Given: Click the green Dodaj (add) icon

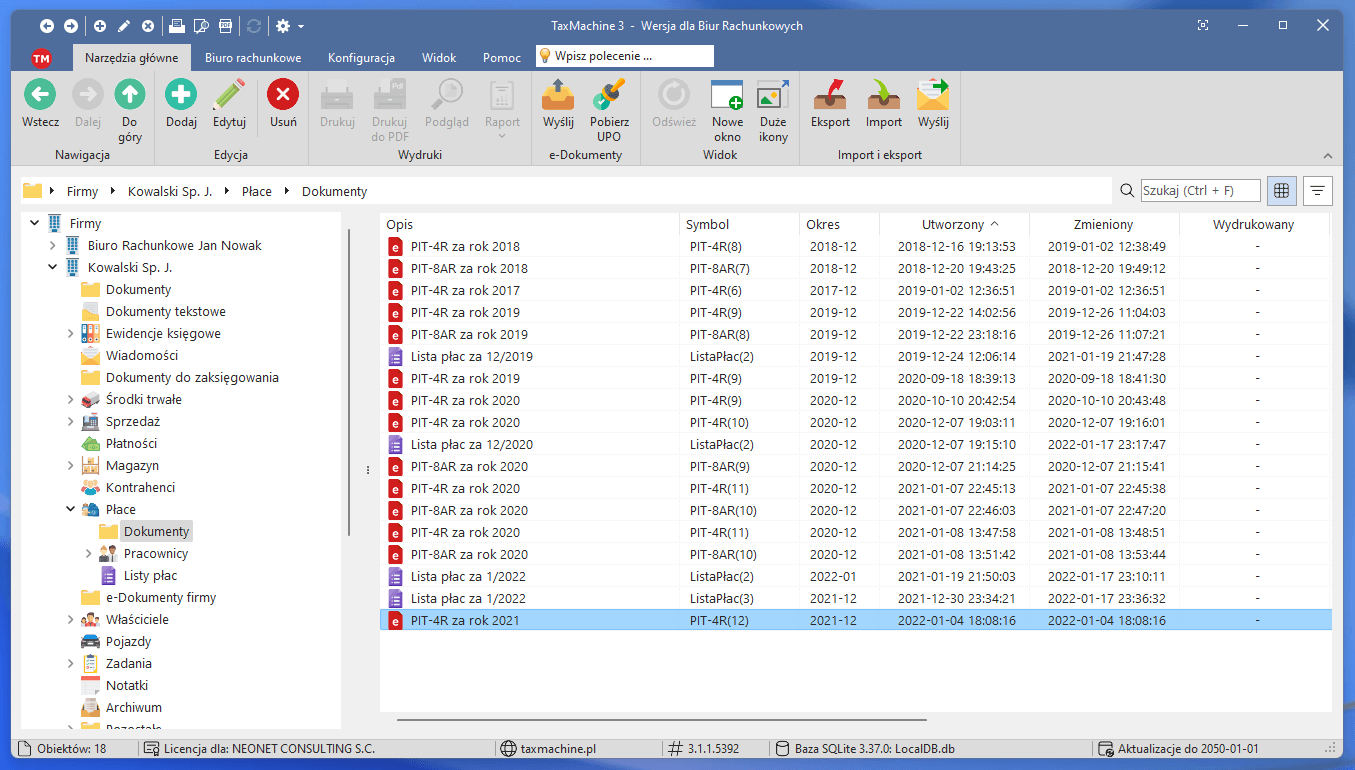Looking at the screenshot, I should 181,96.
